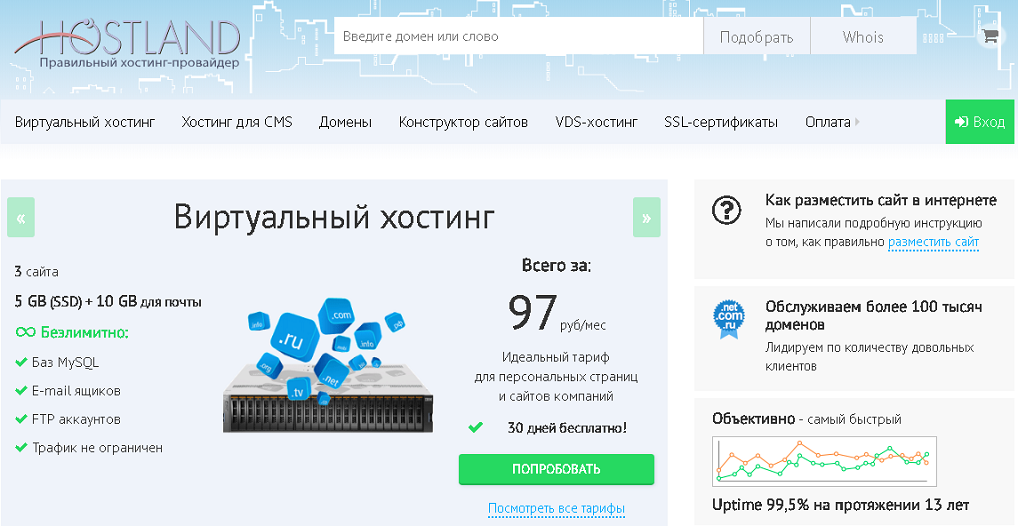Viewport: 1018px width, 526px height.
Task: Show next slide with right arrow
Action: [647, 218]
